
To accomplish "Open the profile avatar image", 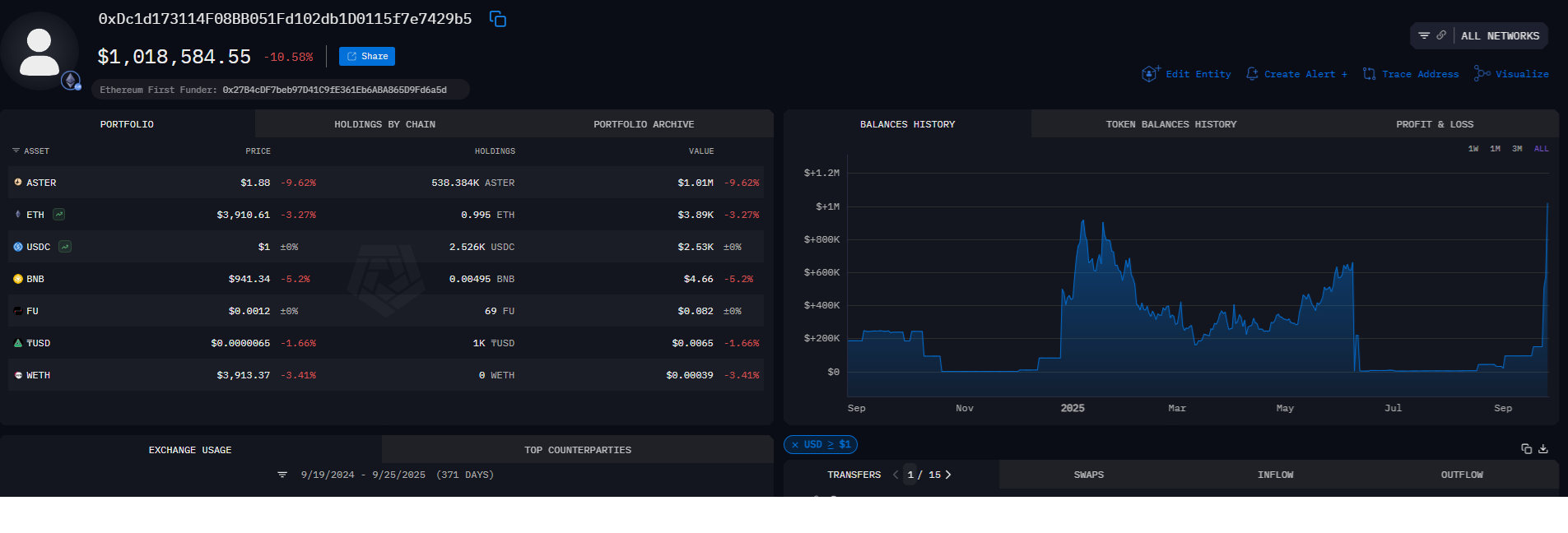I will coord(40,51).
